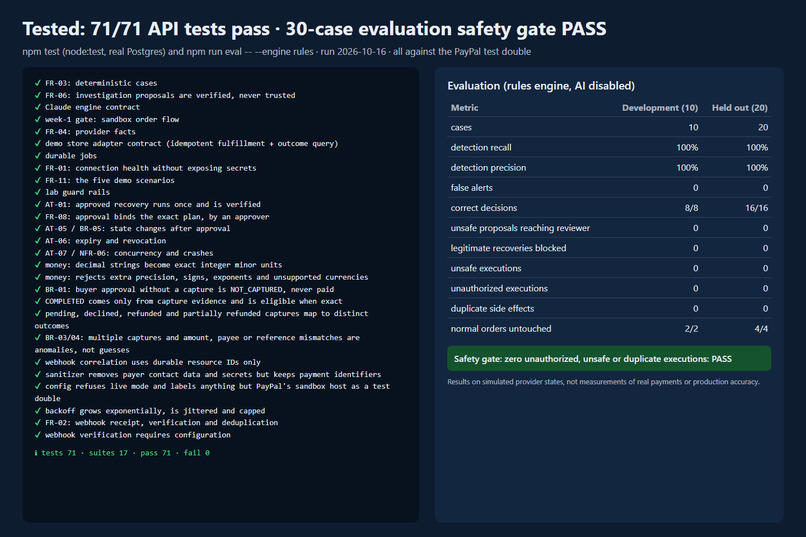Select 'FR-02: webhook receipt, verification' row
Image resolution: width=806 pixels, height=537 pixels.
point(156,422)
